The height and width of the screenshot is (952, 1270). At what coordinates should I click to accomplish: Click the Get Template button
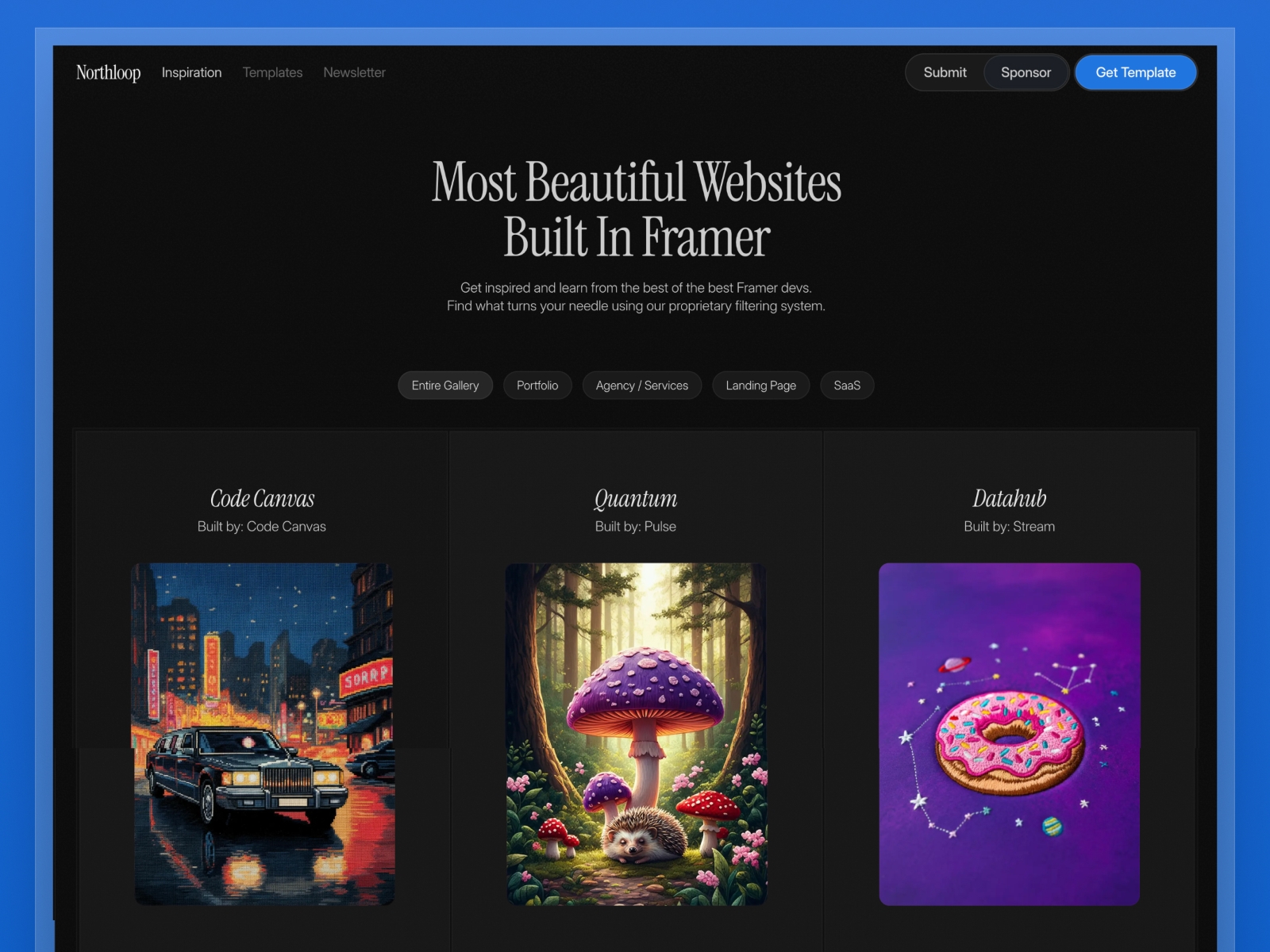tap(1136, 72)
